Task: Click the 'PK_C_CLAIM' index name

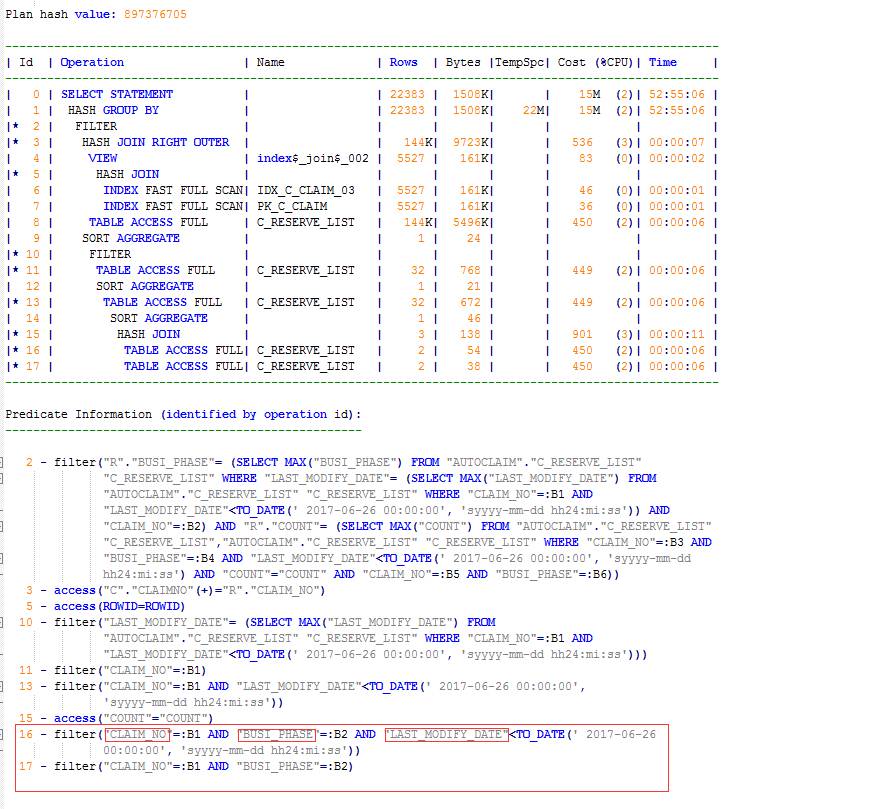Action: tap(291, 206)
